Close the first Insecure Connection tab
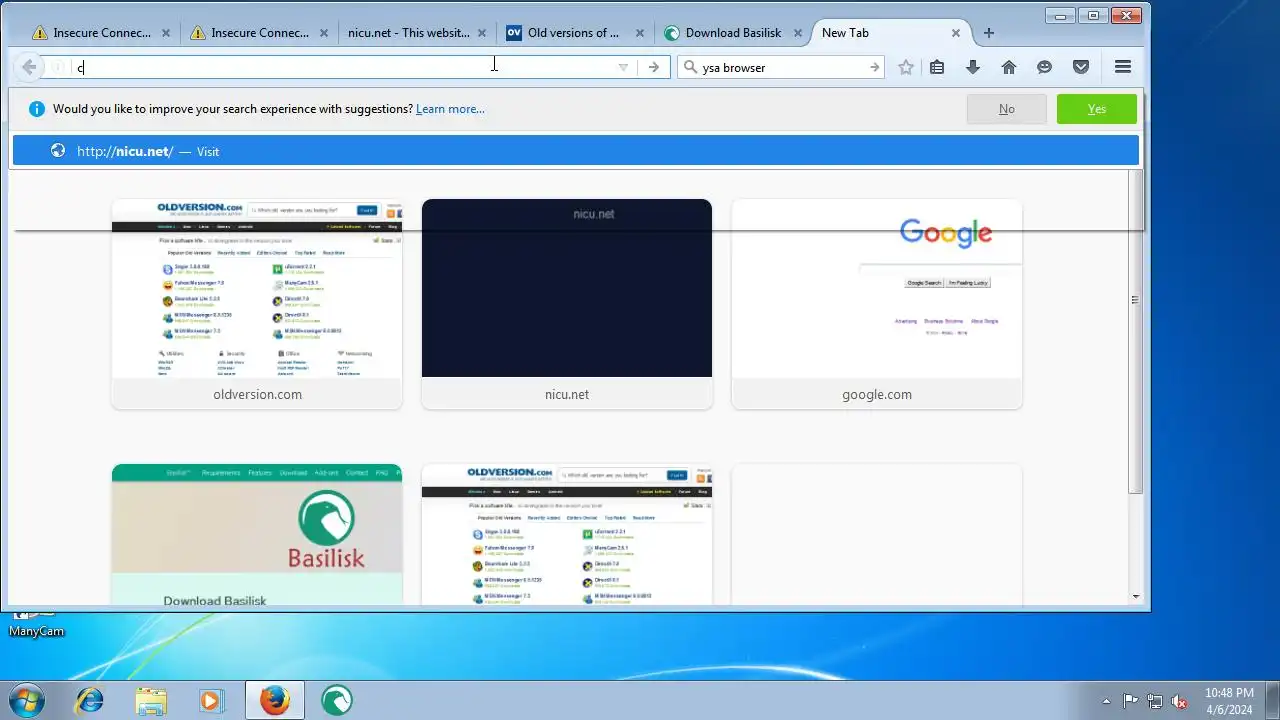This screenshot has width=1280, height=720. click(x=166, y=33)
